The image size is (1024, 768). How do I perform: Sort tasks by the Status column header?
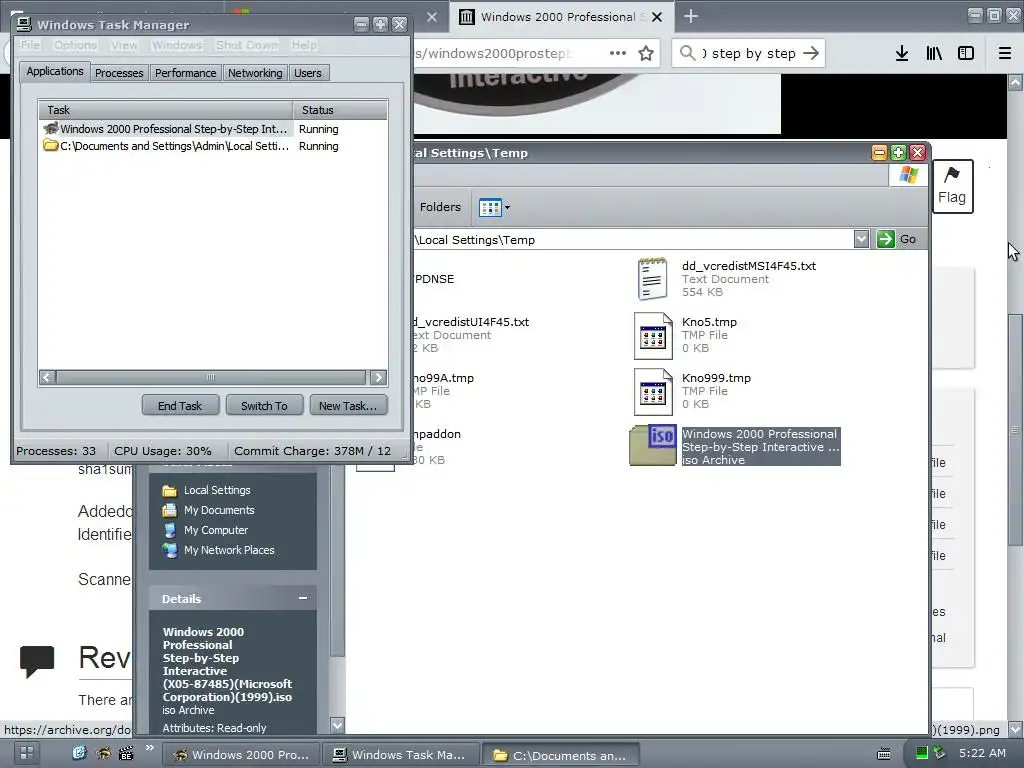tap(340, 110)
